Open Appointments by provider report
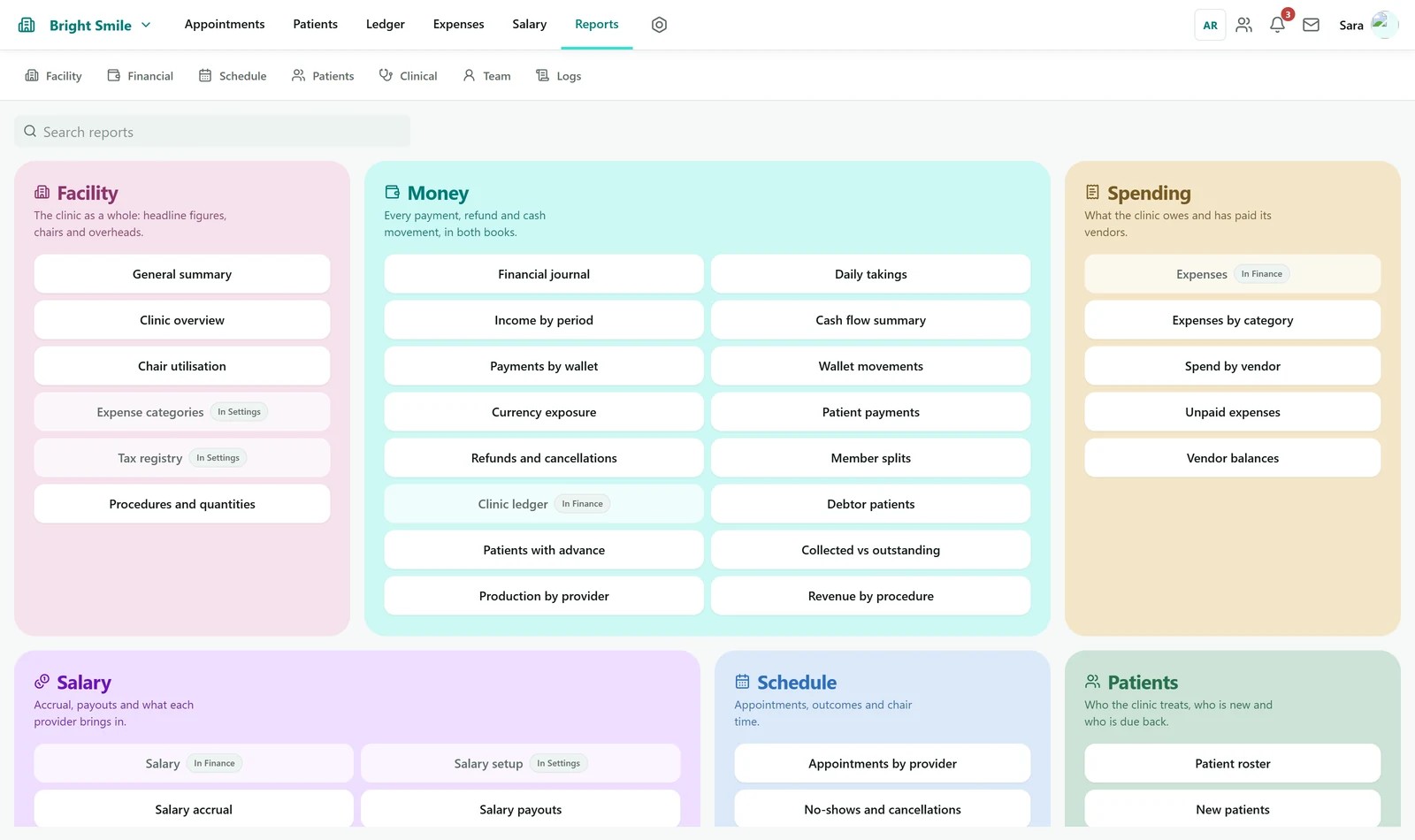1415x840 pixels. (x=883, y=763)
